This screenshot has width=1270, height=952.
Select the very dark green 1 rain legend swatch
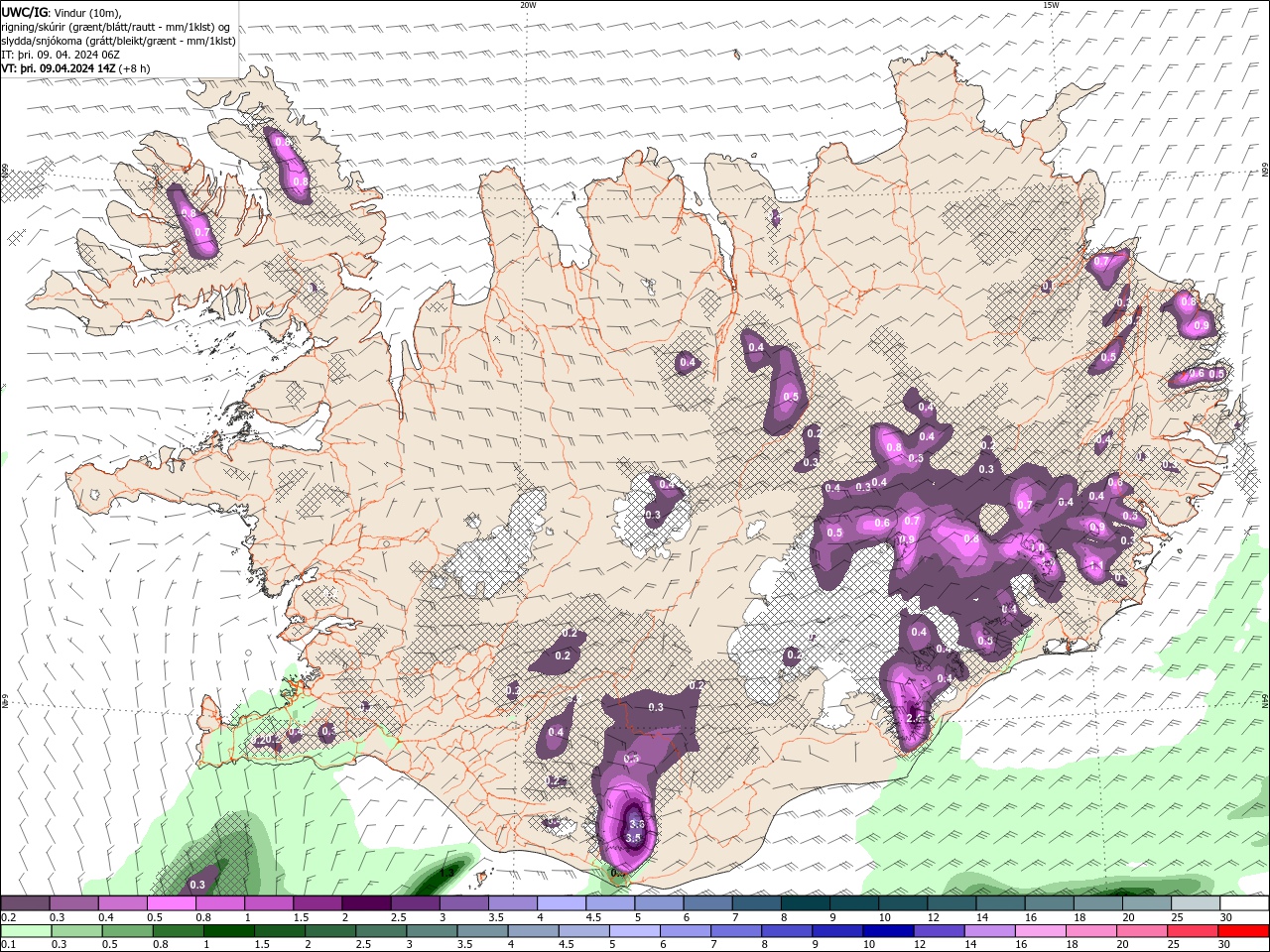[x=228, y=931]
